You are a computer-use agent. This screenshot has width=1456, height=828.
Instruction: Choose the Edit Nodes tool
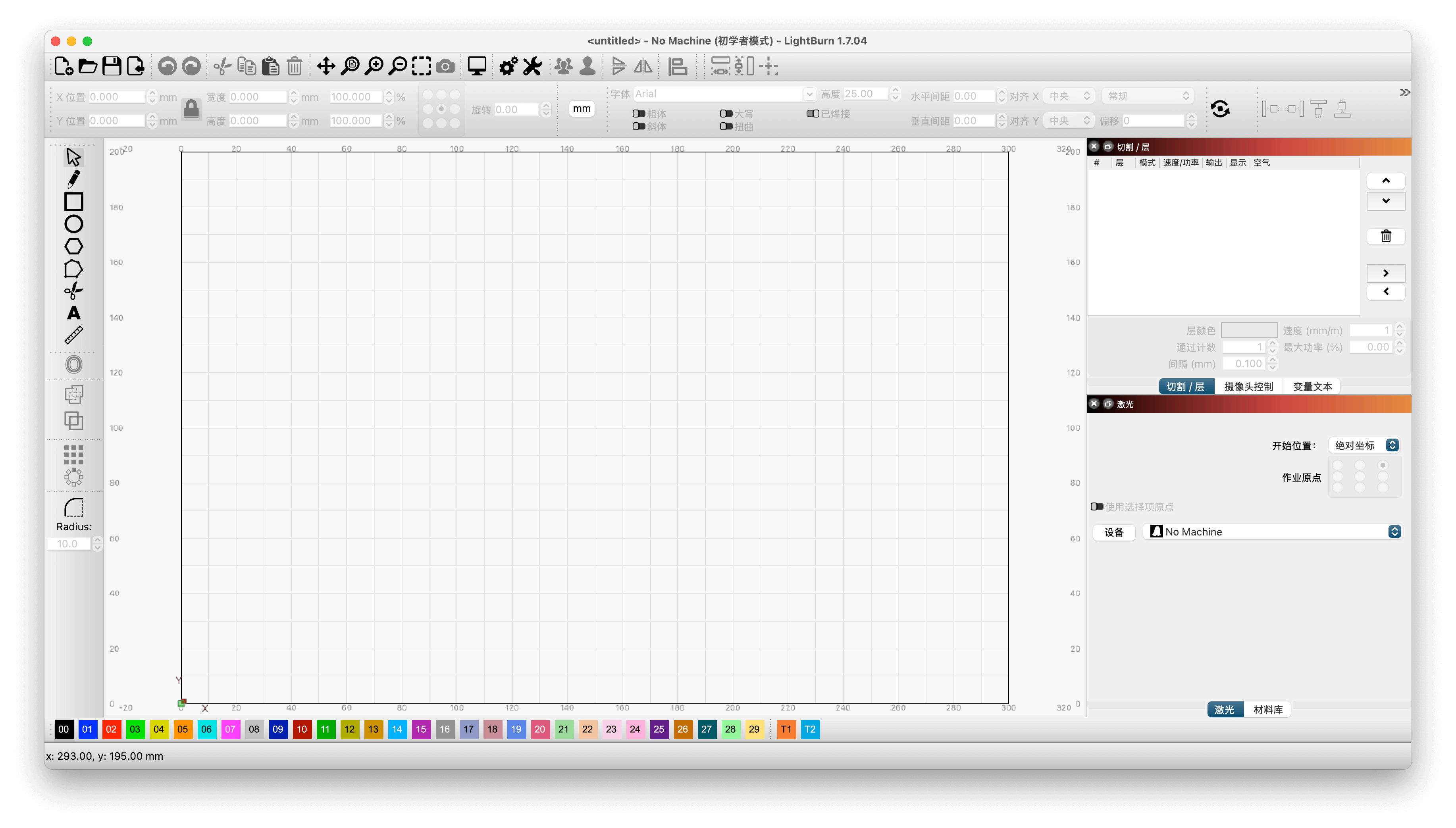(73, 268)
